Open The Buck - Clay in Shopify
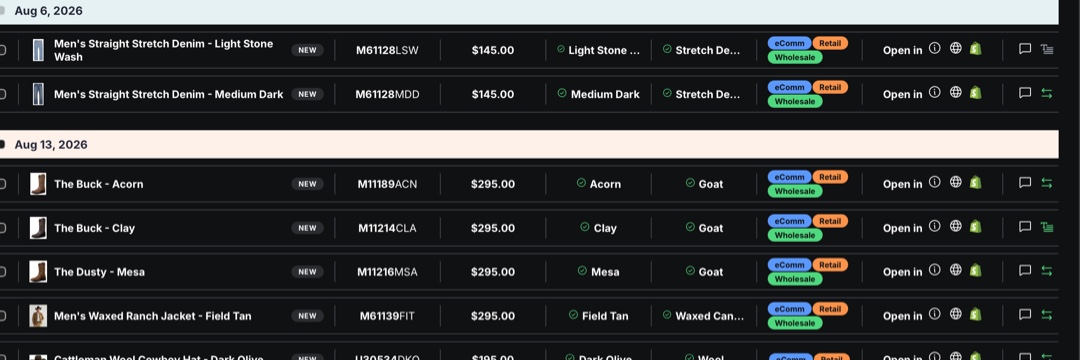The height and width of the screenshot is (360, 1080). tap(975, 226)
